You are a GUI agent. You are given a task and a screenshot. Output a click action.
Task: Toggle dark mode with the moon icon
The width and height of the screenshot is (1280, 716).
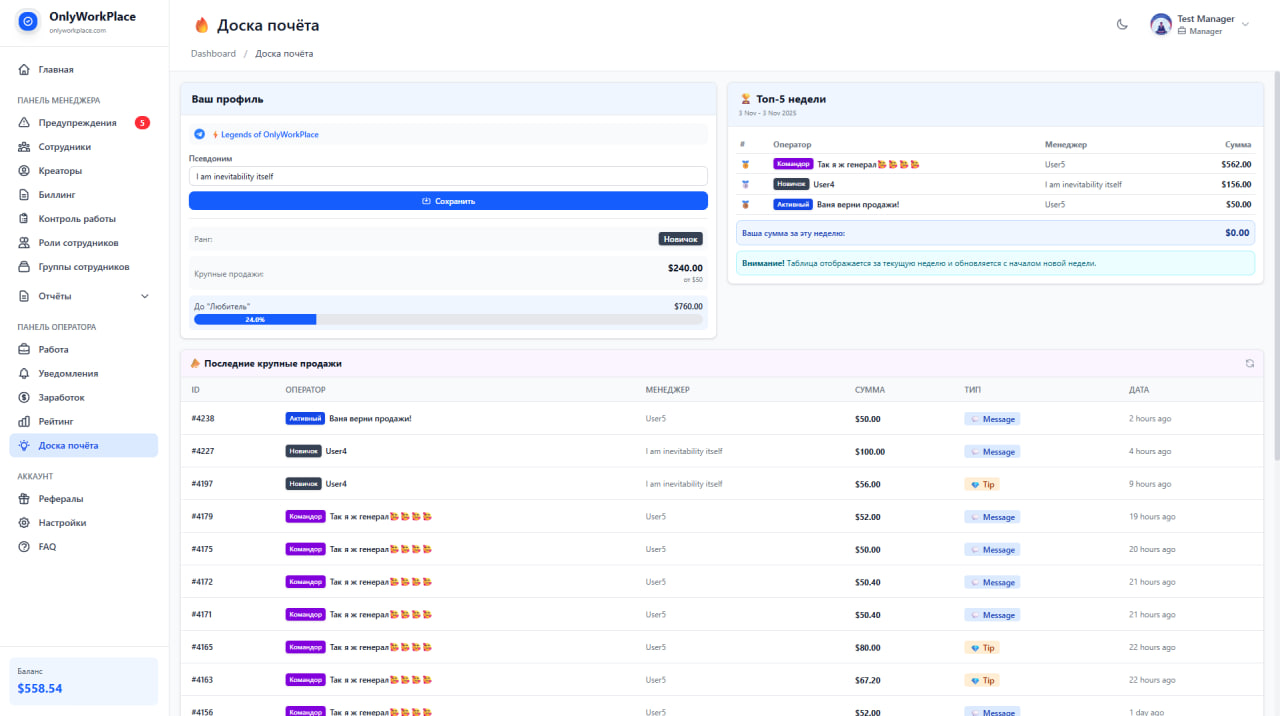coord(1122,25)
